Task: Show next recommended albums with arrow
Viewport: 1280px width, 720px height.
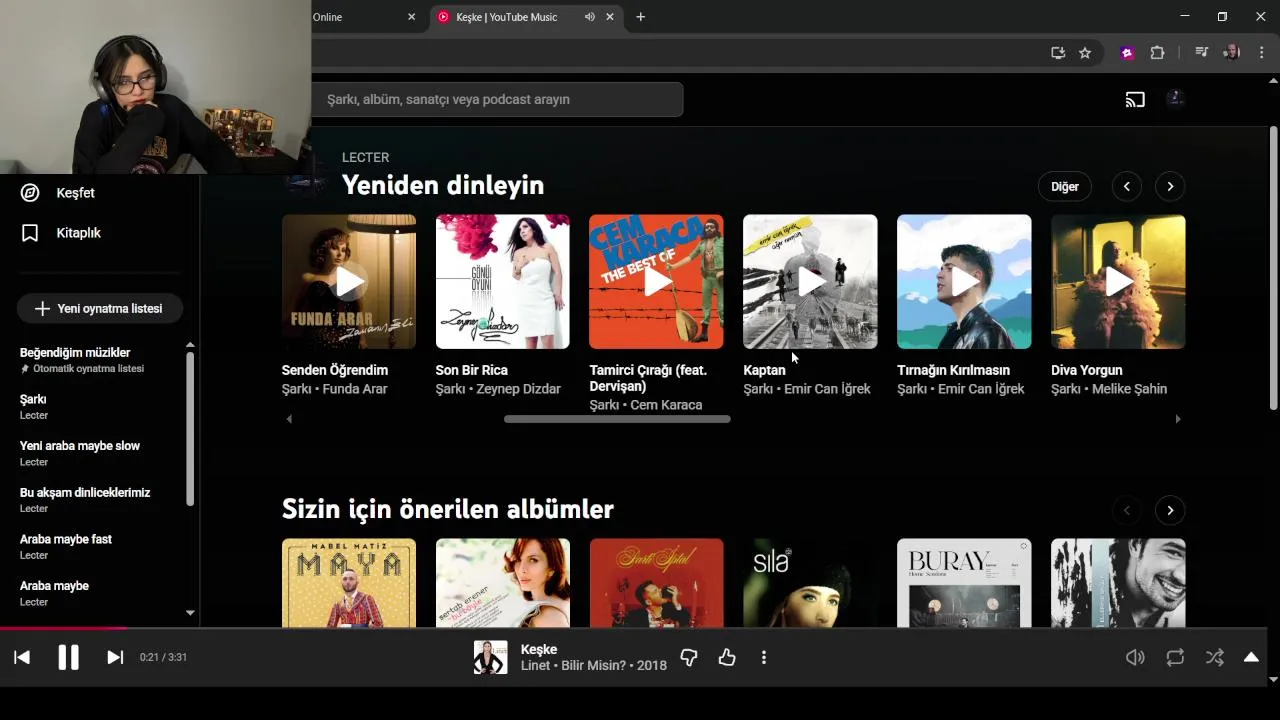Action: (x=1170, y=510)
